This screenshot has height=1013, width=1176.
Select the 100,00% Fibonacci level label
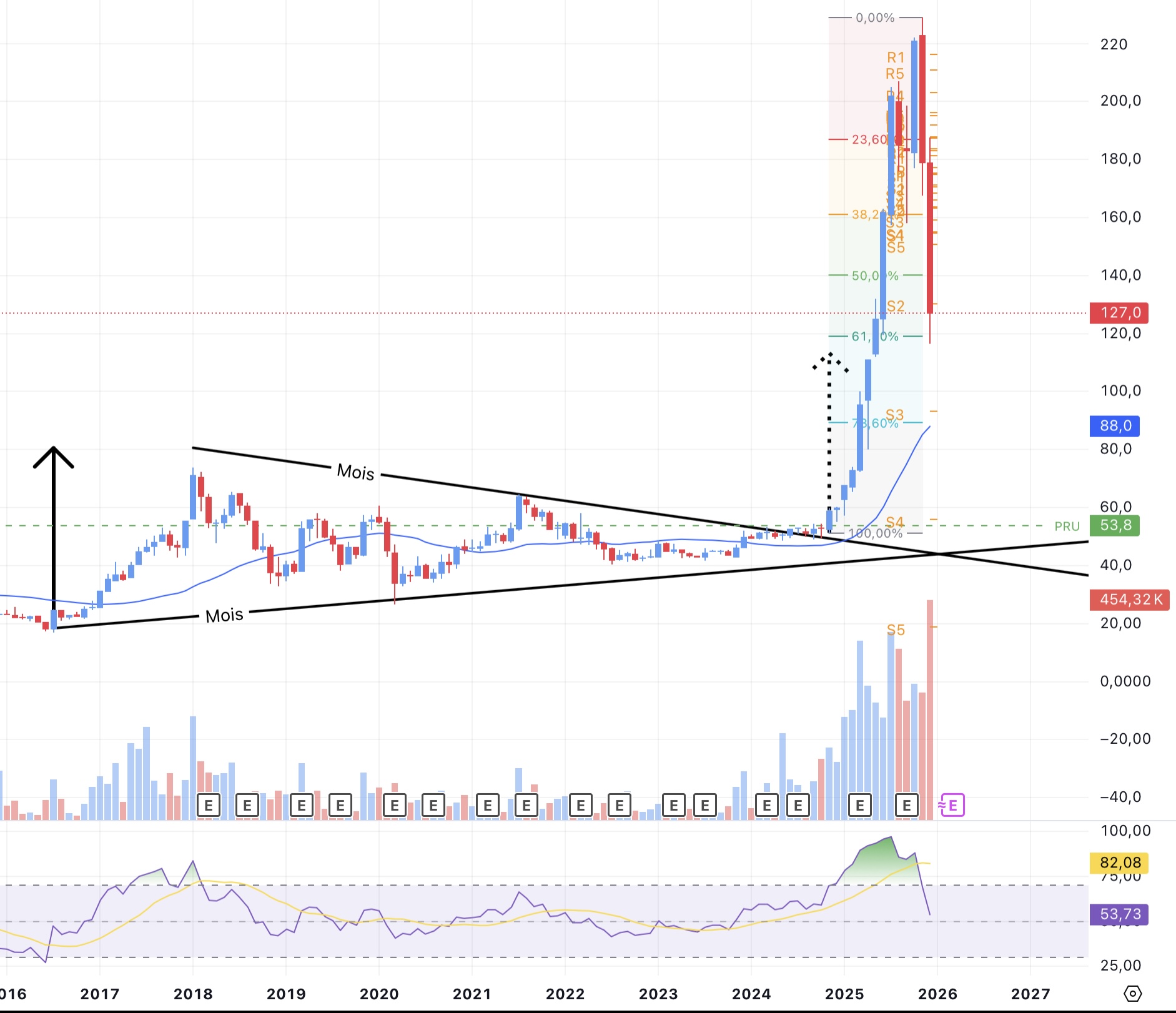[876, 533]
